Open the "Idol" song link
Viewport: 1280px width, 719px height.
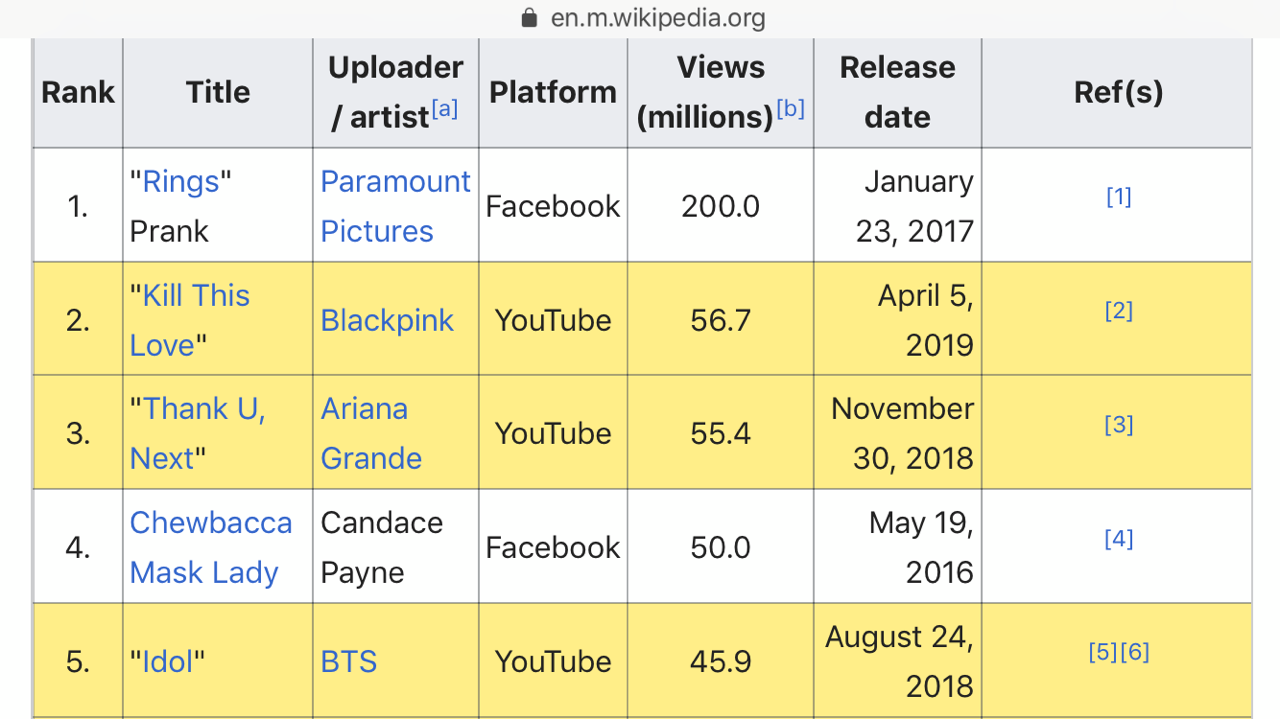pyautogui.click(x=167, y=661)
